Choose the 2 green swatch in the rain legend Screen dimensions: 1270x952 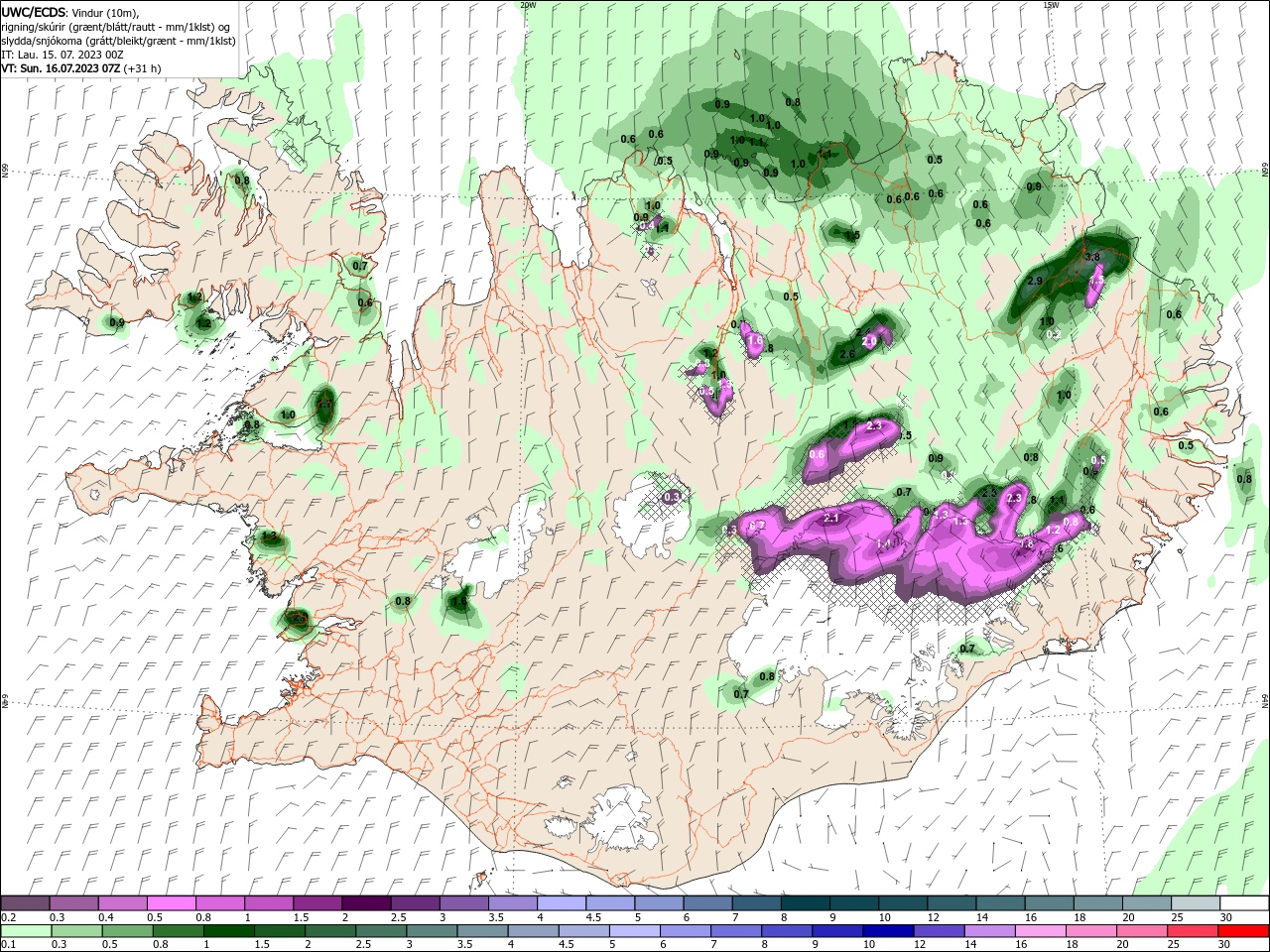[x=329, y=931]
